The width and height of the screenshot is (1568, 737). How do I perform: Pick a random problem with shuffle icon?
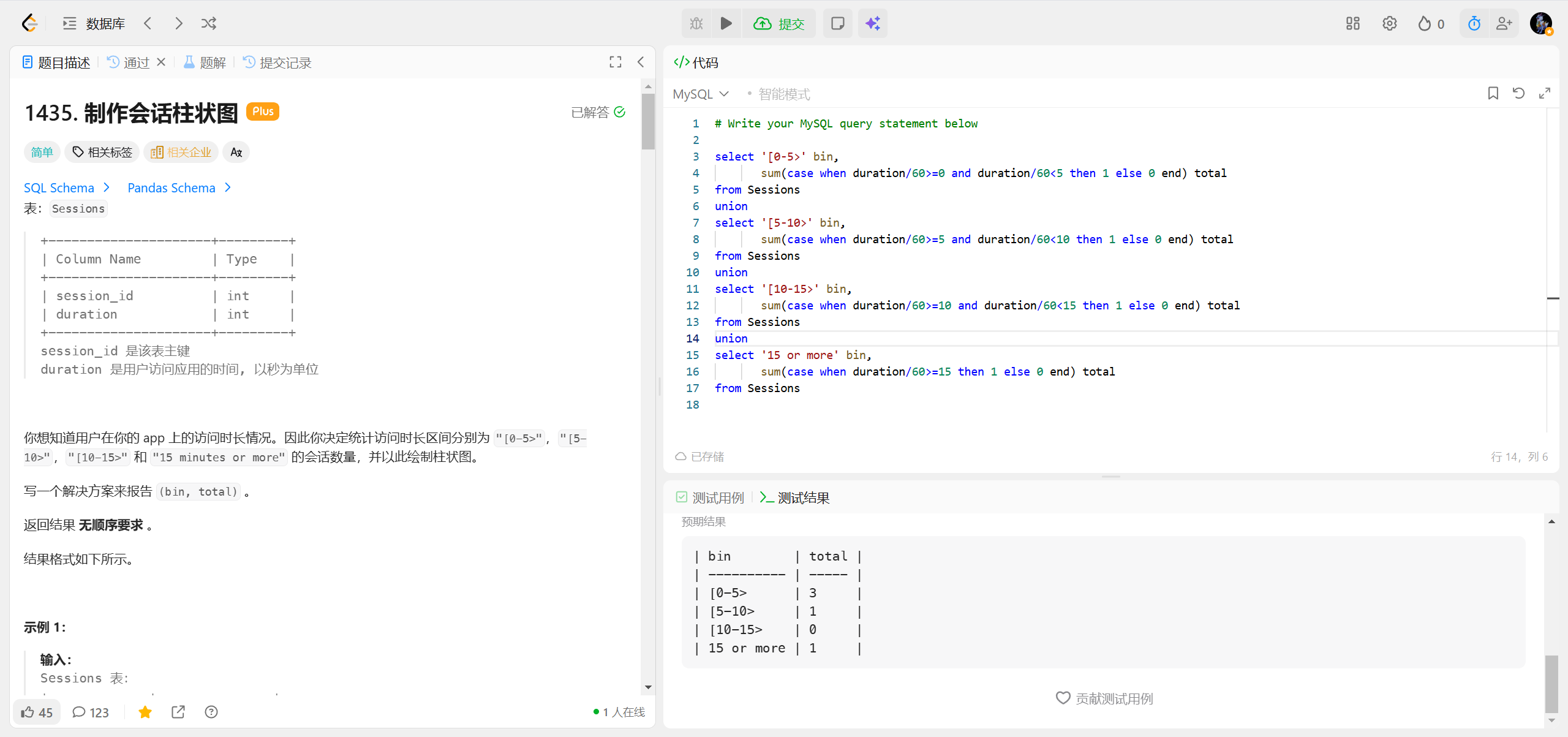pos(209,23)
